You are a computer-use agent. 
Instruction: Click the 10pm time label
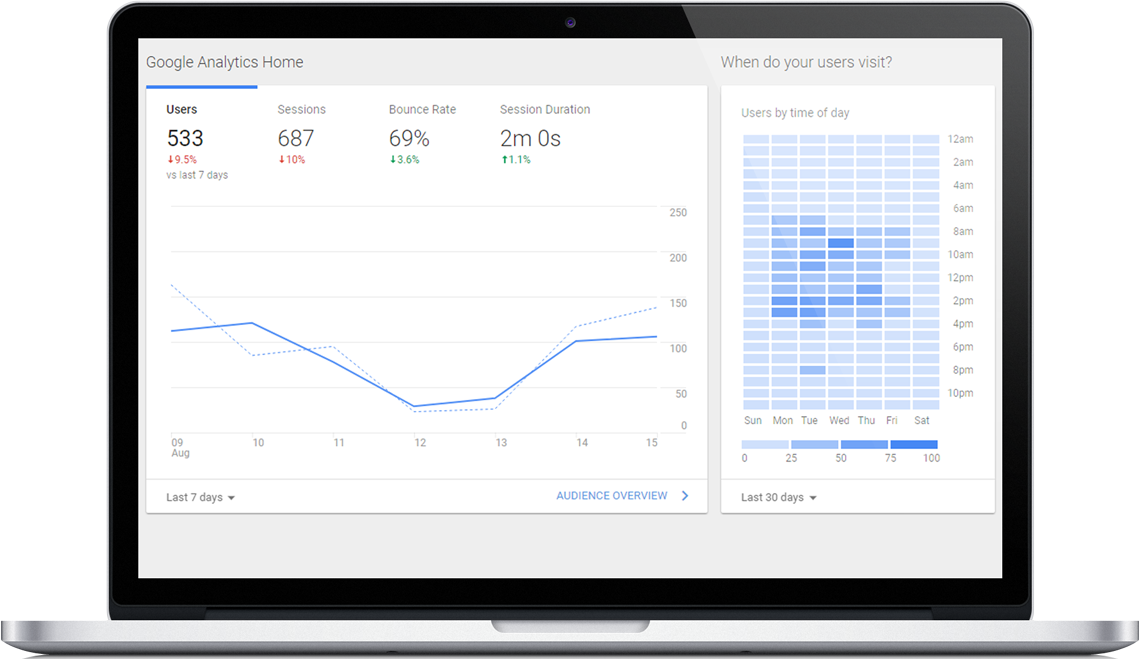[x=960, y=394]
